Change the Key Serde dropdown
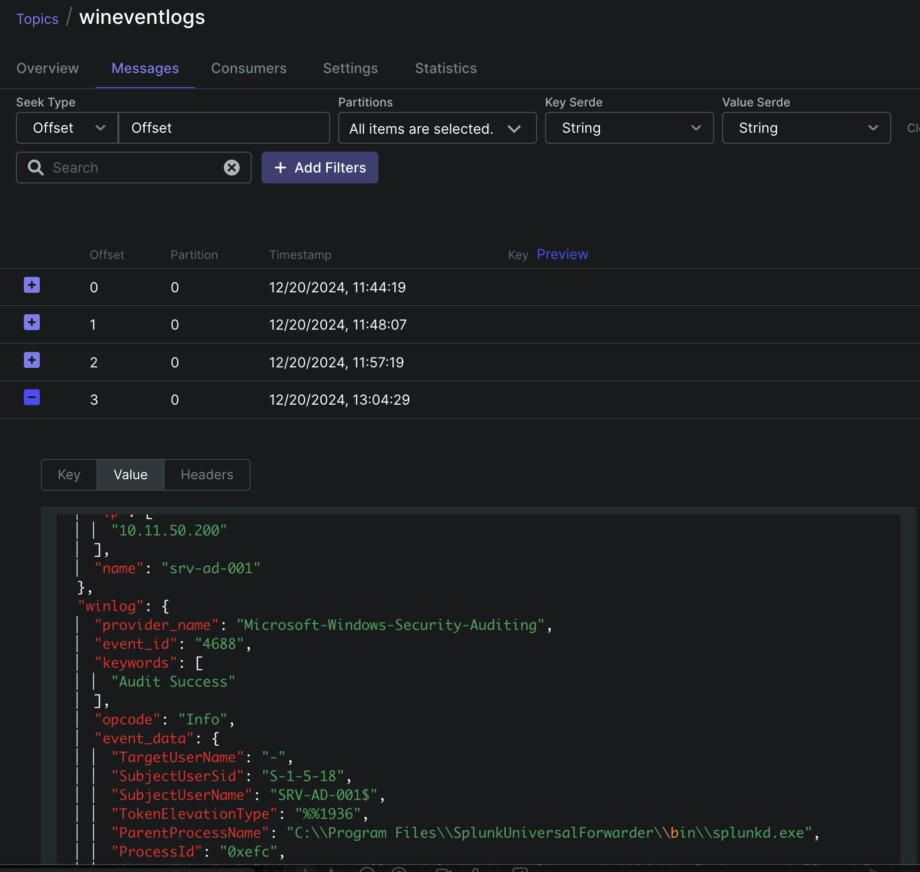This screenshot has height=872, width=920. 629,128
